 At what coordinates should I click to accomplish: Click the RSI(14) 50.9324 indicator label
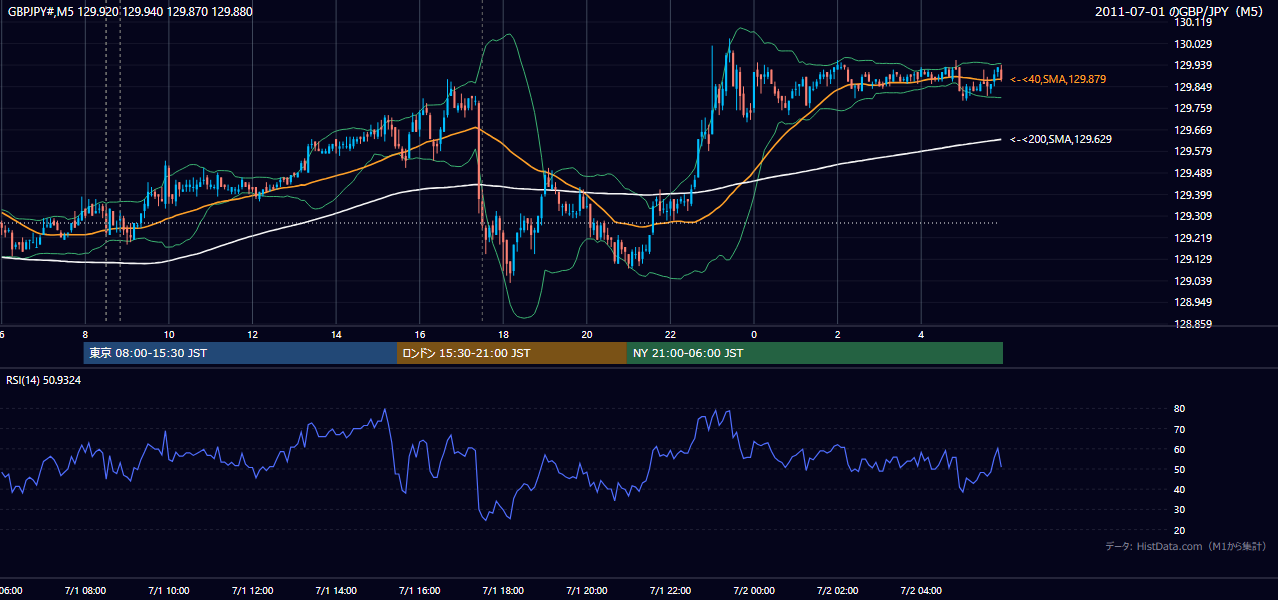click(44, 380)
